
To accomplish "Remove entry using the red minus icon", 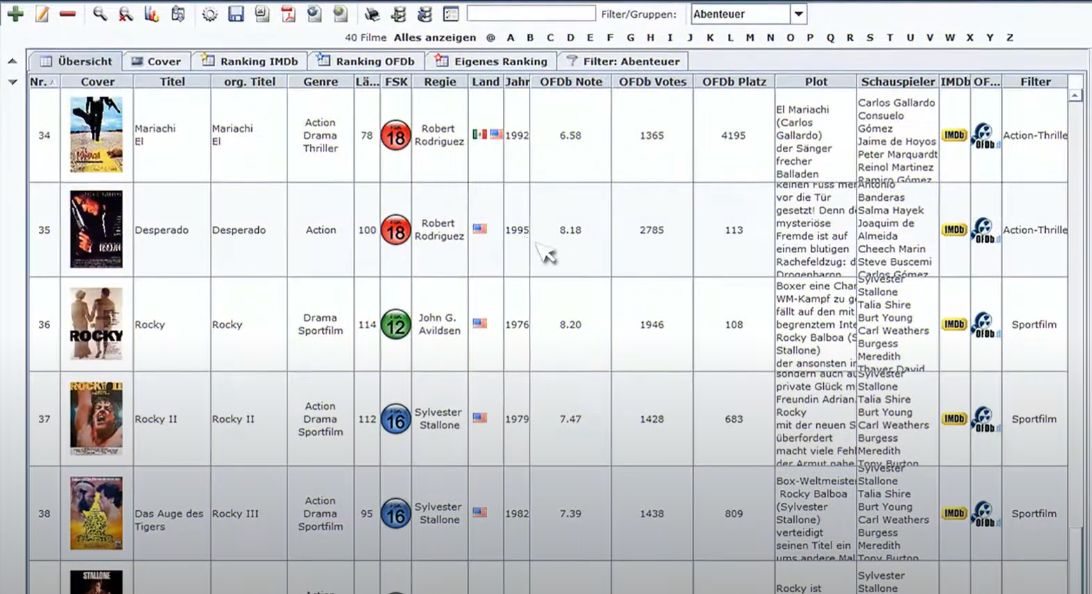I will [68, 13].
